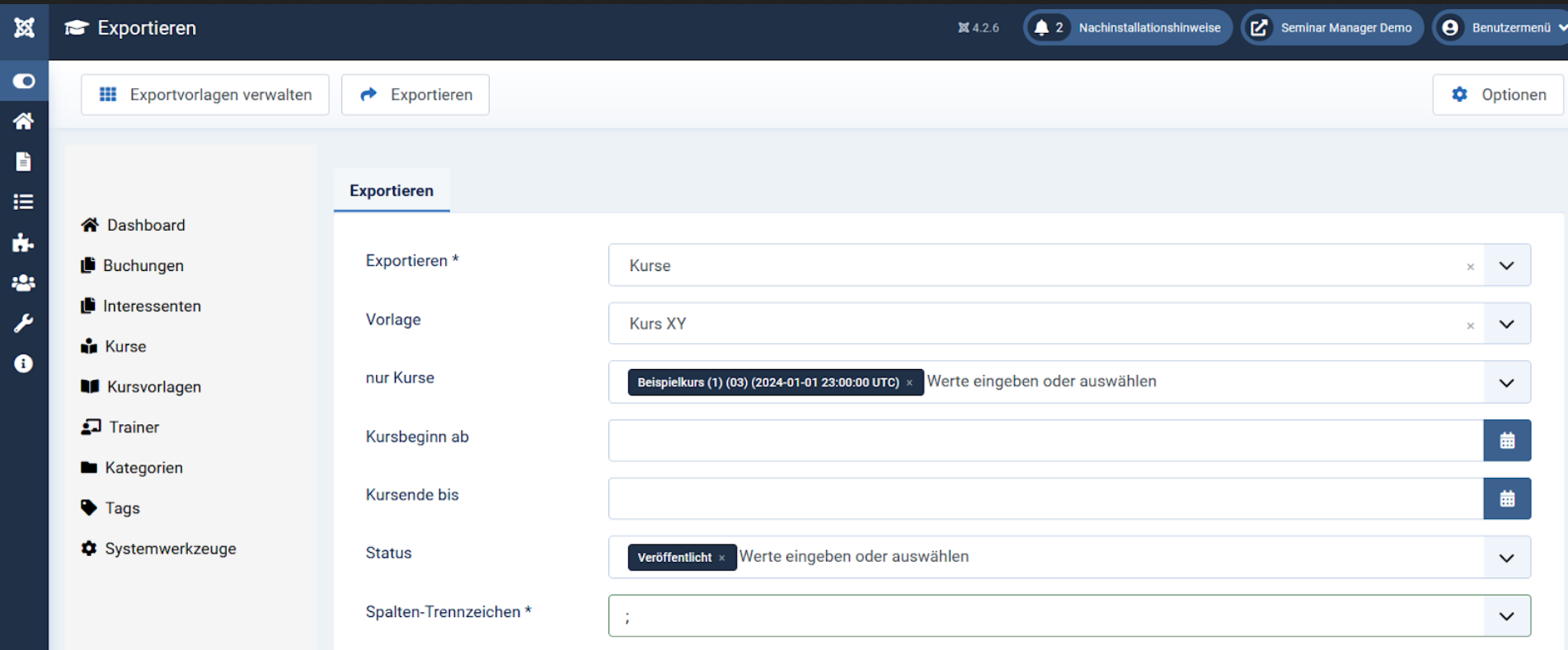
Task: Open the Benutzermenü user dropdown
Action: pos(1501,28)
